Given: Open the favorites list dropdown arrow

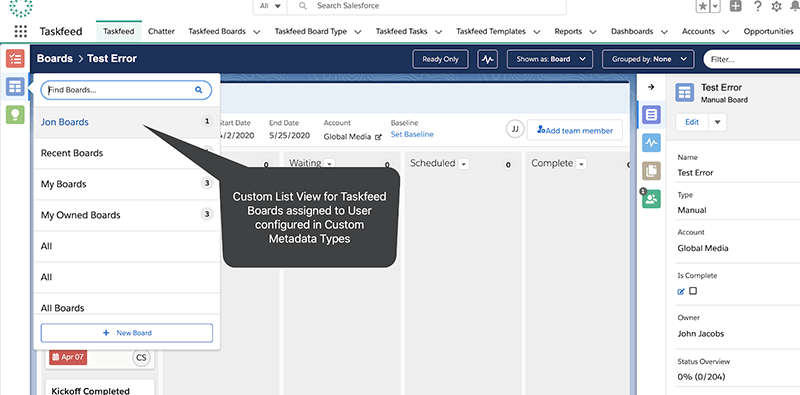Looking at the screenshot, I should tap(715, 6).
